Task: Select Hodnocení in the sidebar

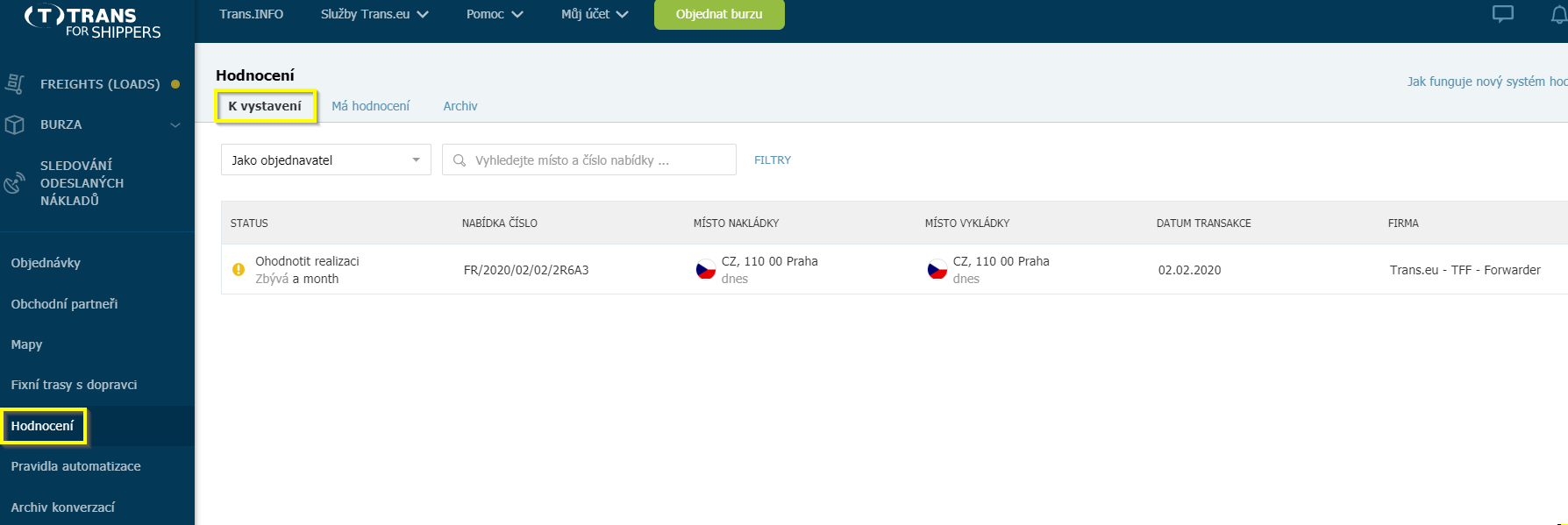Action: pyautogui.click(x=42, y=426)
